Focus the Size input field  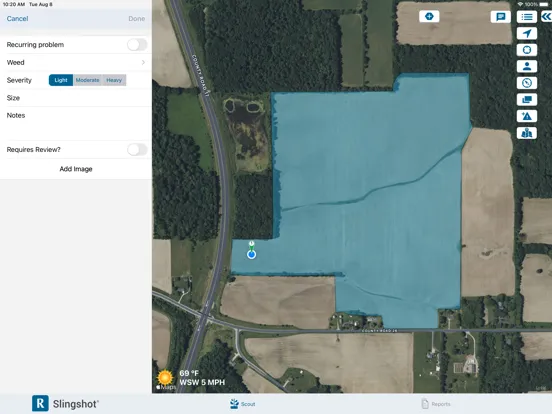[x=76, y=98]
